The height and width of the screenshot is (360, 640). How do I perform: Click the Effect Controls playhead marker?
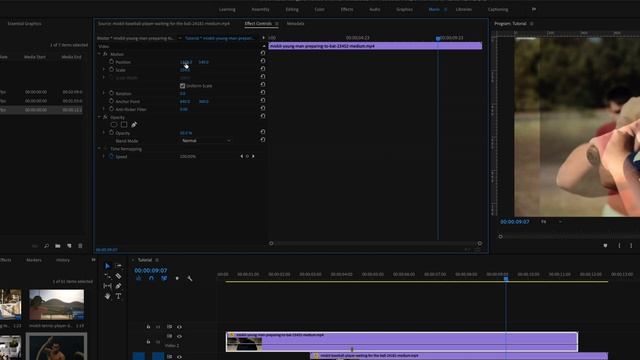click(x=438, y=38)
